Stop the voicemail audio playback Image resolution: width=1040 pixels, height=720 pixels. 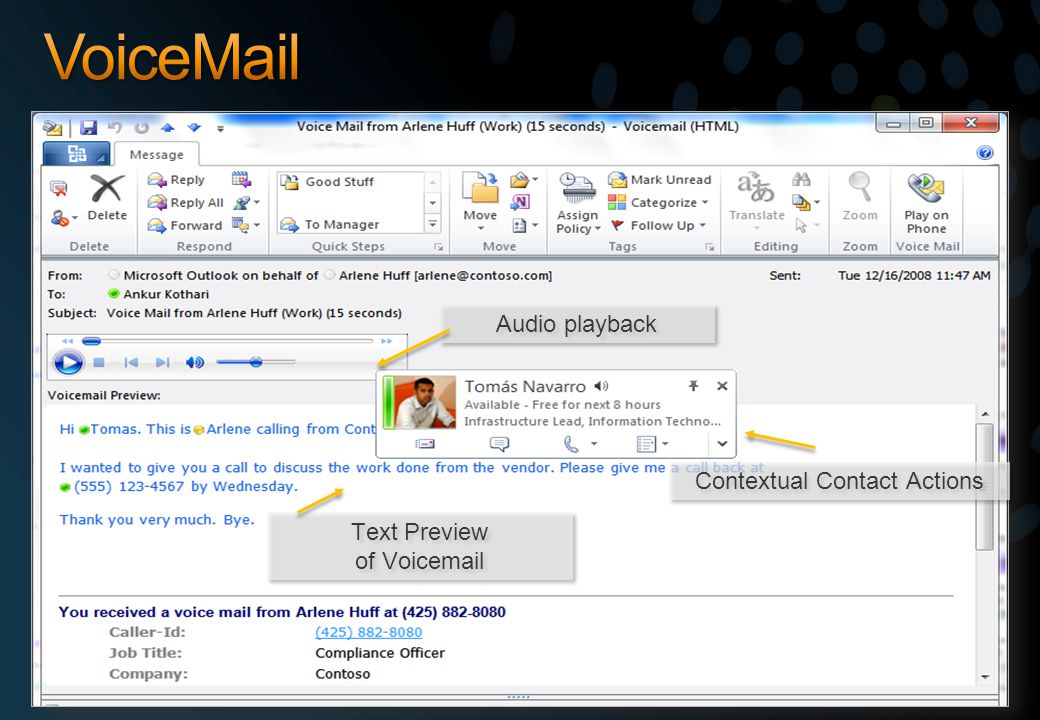[99, 362]
